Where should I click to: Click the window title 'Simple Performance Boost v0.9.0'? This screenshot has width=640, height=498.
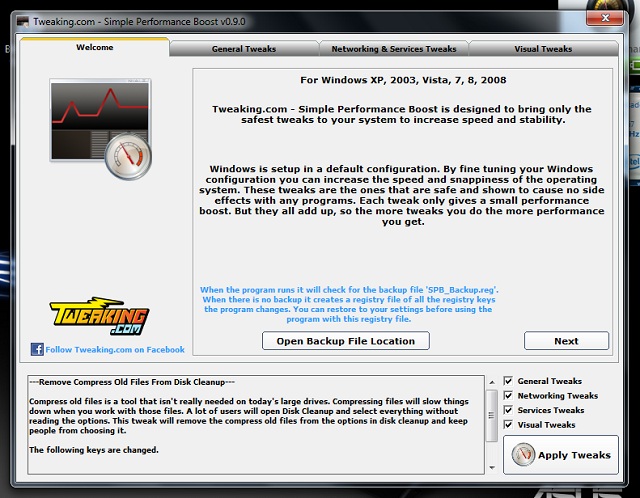[x=175, y=22]
